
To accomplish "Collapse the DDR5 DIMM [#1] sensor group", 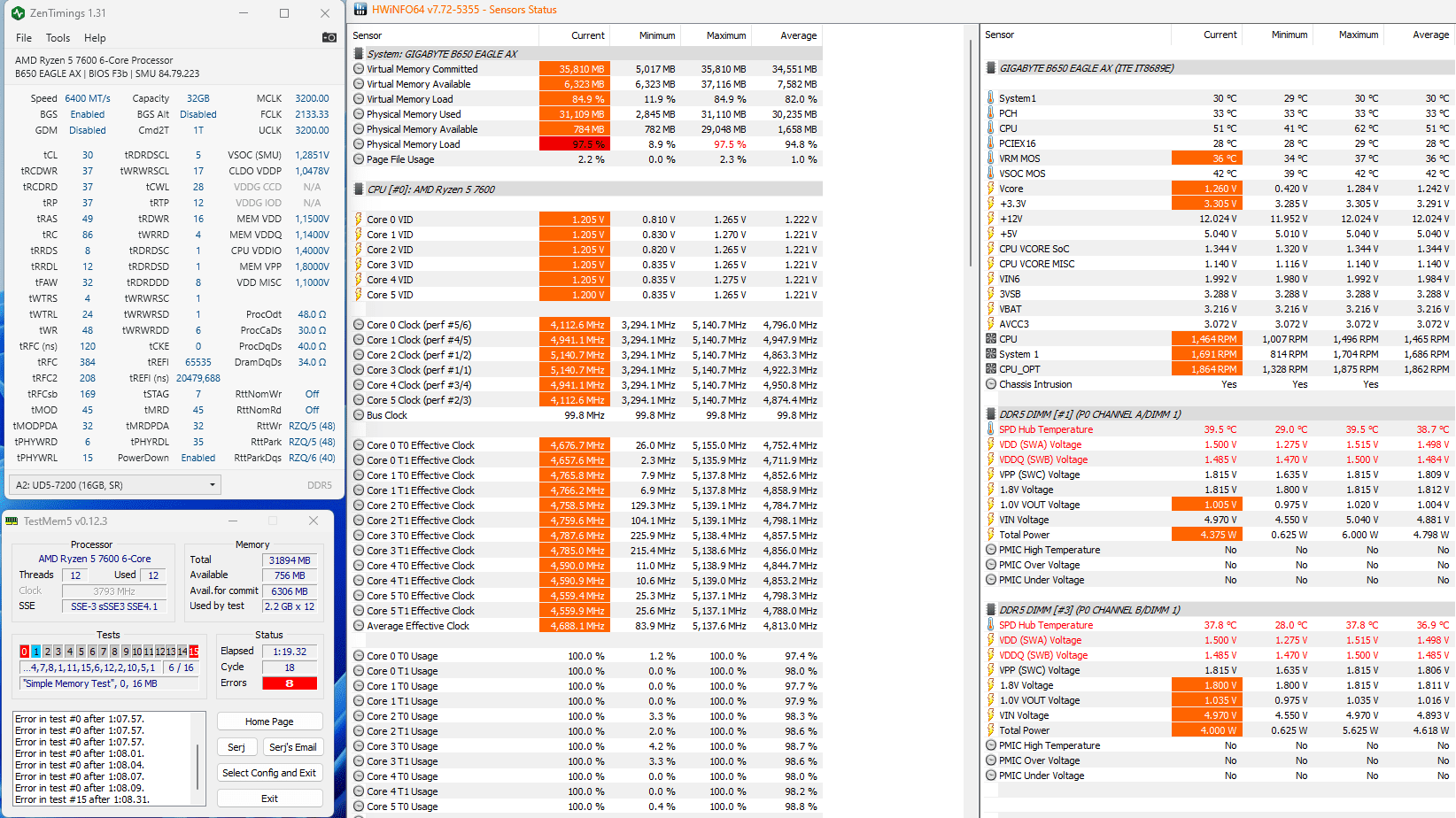I will (x=991, y=414).
